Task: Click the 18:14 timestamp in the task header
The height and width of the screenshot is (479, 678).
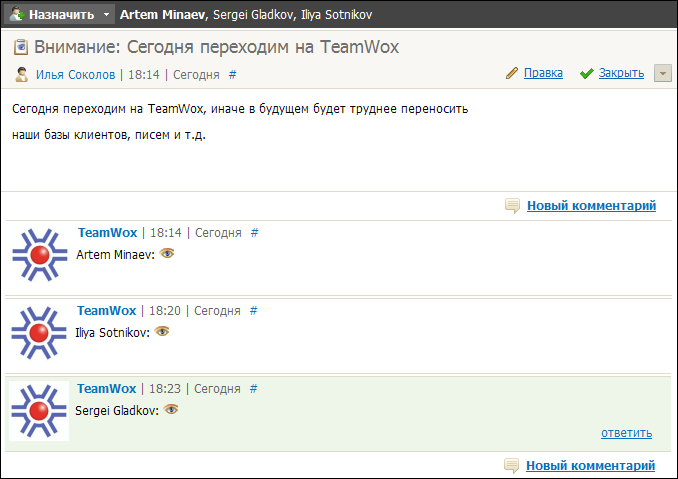Action: pyautogui.click(x=144, y=74)
